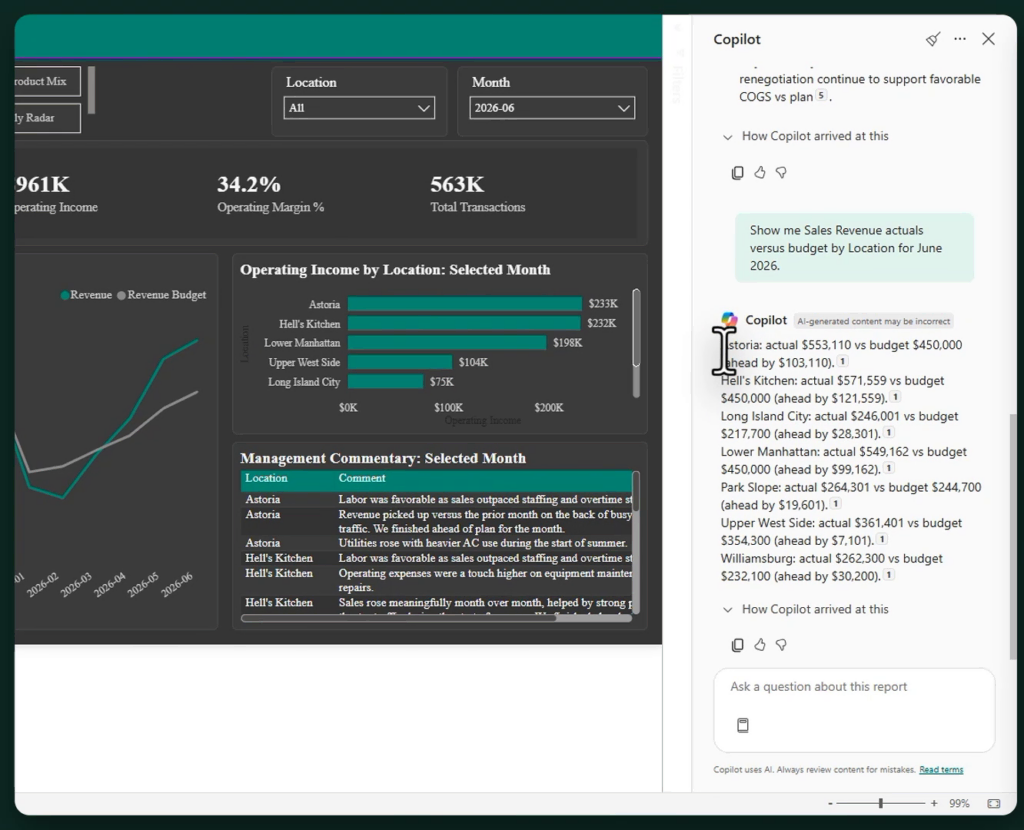This screenshot has width=1024, height=830.
Task: Open citation 1 after Astoria result
Action: pos(842,361)
